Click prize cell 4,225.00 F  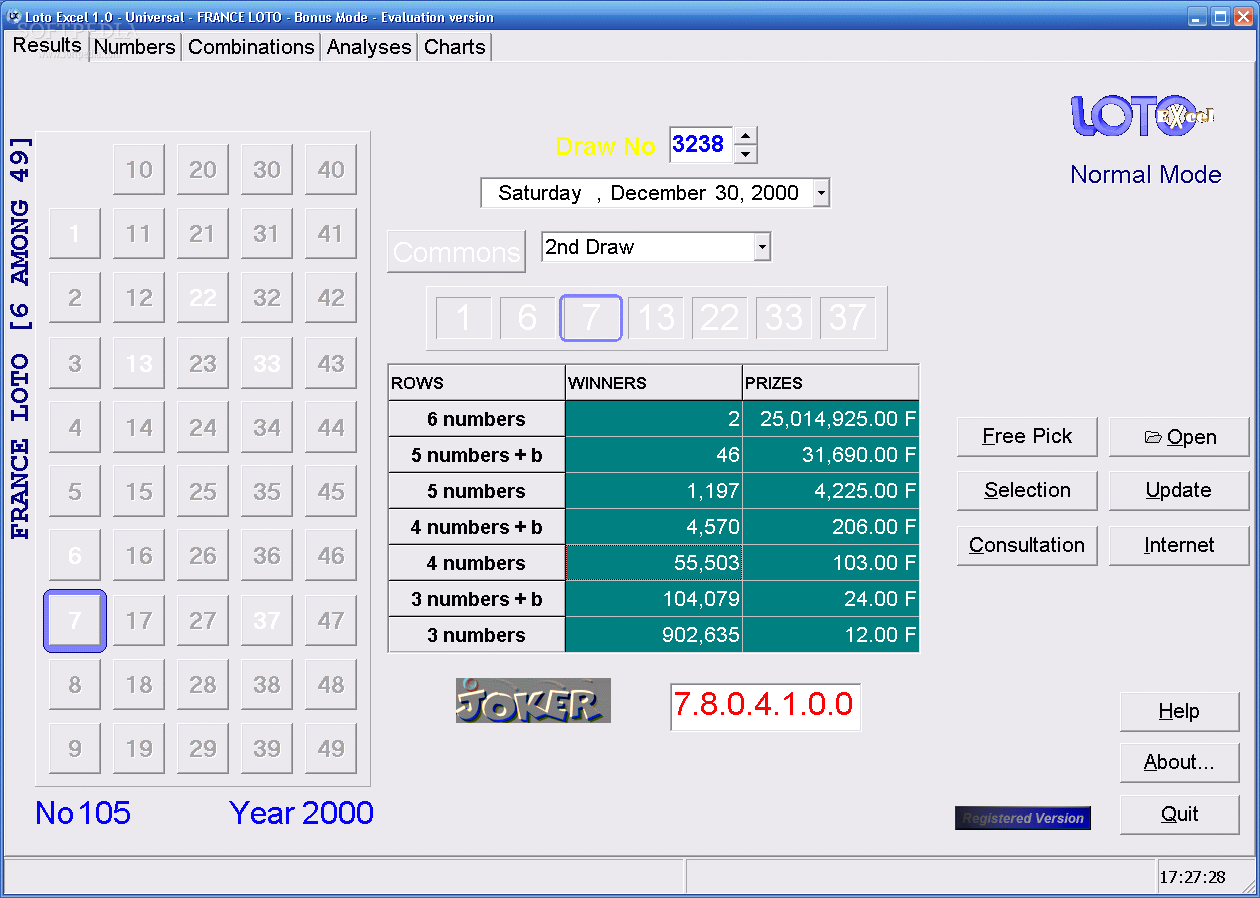831,491
